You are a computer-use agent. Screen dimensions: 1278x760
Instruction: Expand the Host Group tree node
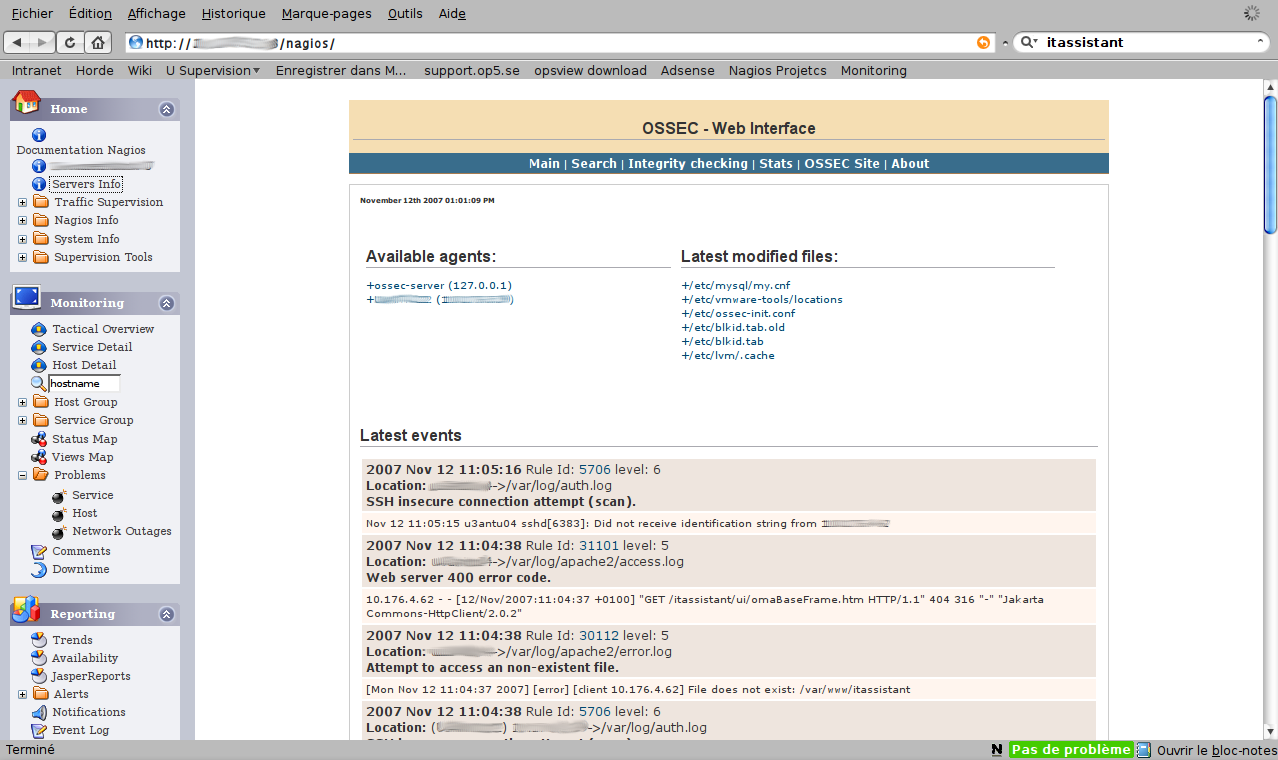[22, 402]
